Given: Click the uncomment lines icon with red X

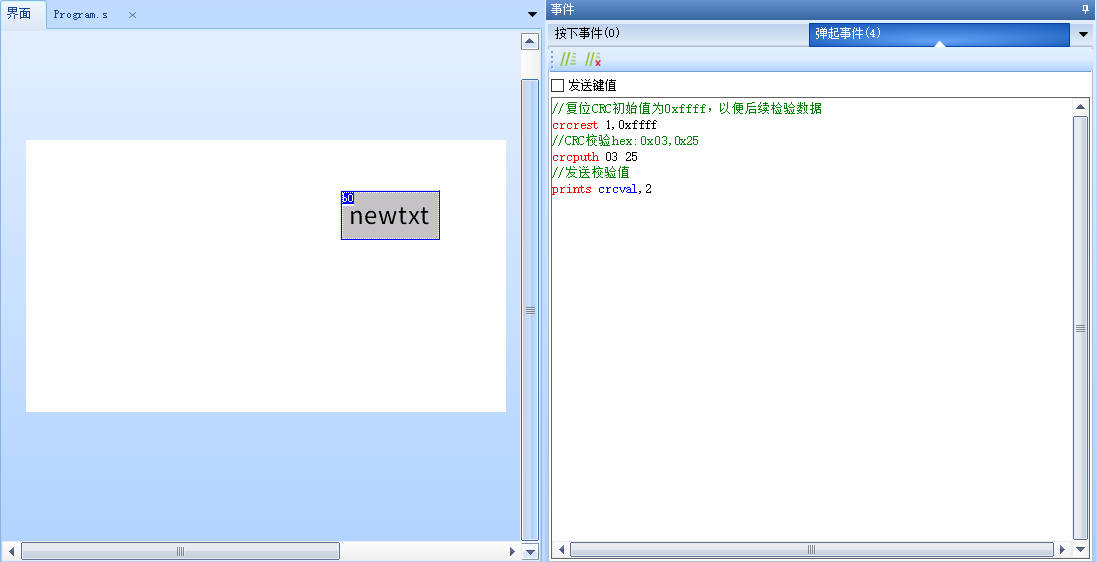Looking at the screenshot, I should tap(593, 60).
